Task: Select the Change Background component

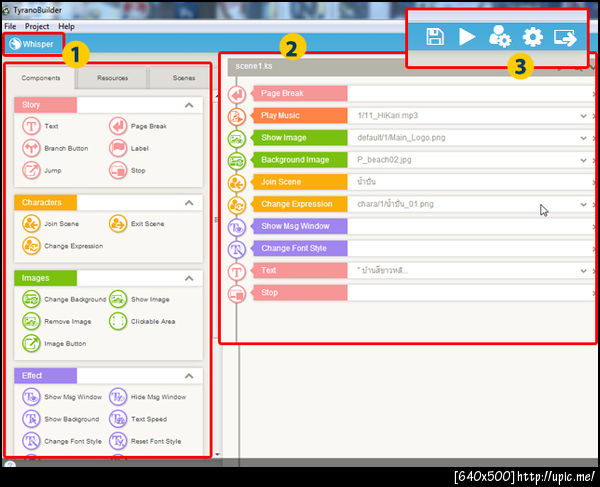Action: pyautogui.click(x=64, y=299)
